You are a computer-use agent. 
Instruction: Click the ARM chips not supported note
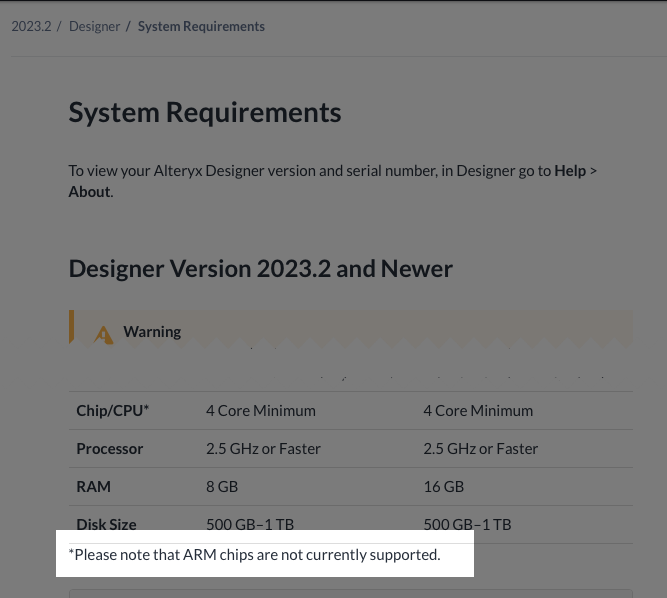254,554
